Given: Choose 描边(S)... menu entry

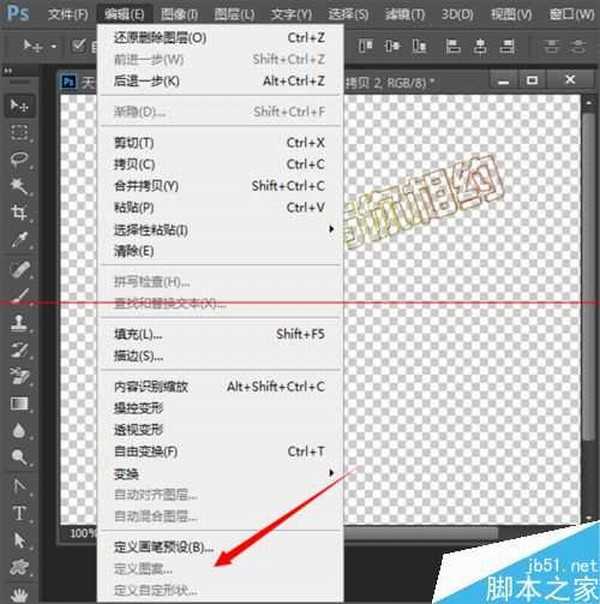Looking at the screenshot, I should click(x=220, y=356).
